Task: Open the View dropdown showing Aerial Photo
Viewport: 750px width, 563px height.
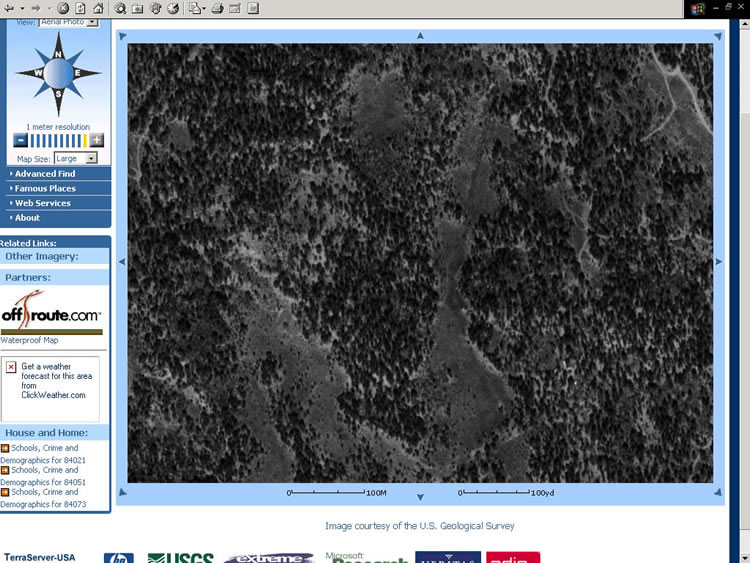Action: 69,22
